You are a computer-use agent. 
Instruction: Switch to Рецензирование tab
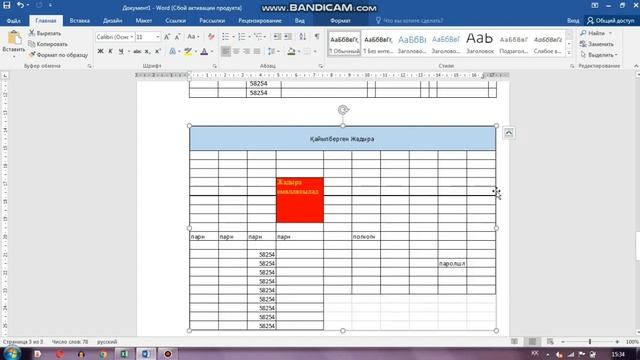(260, 20)
